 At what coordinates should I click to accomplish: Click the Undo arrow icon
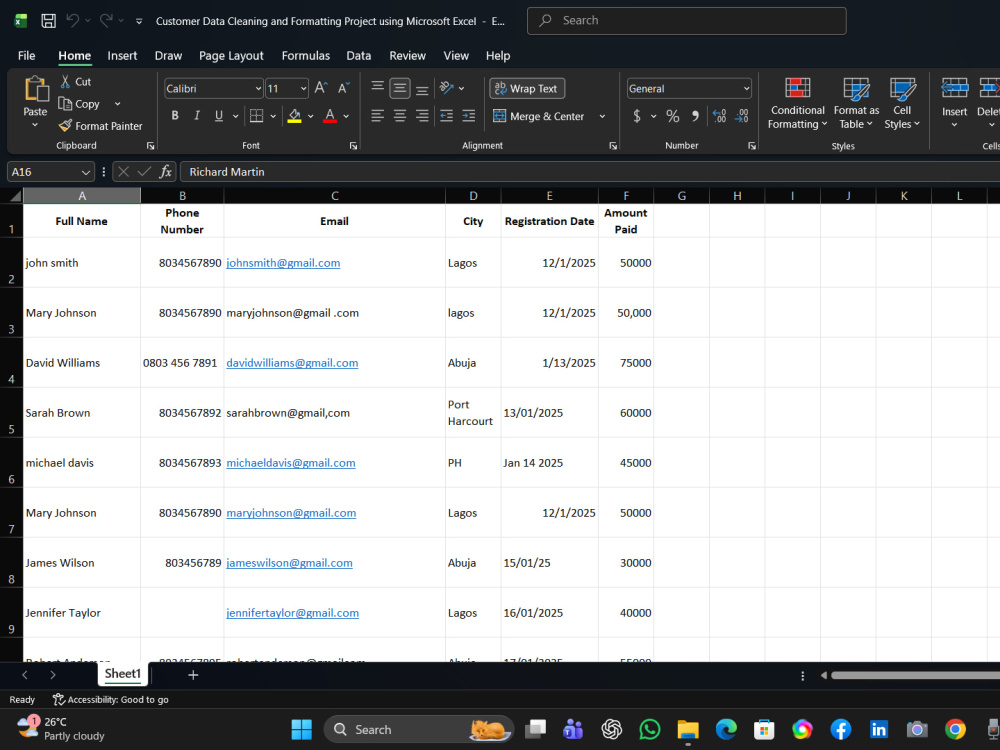(x=73, y=21)
